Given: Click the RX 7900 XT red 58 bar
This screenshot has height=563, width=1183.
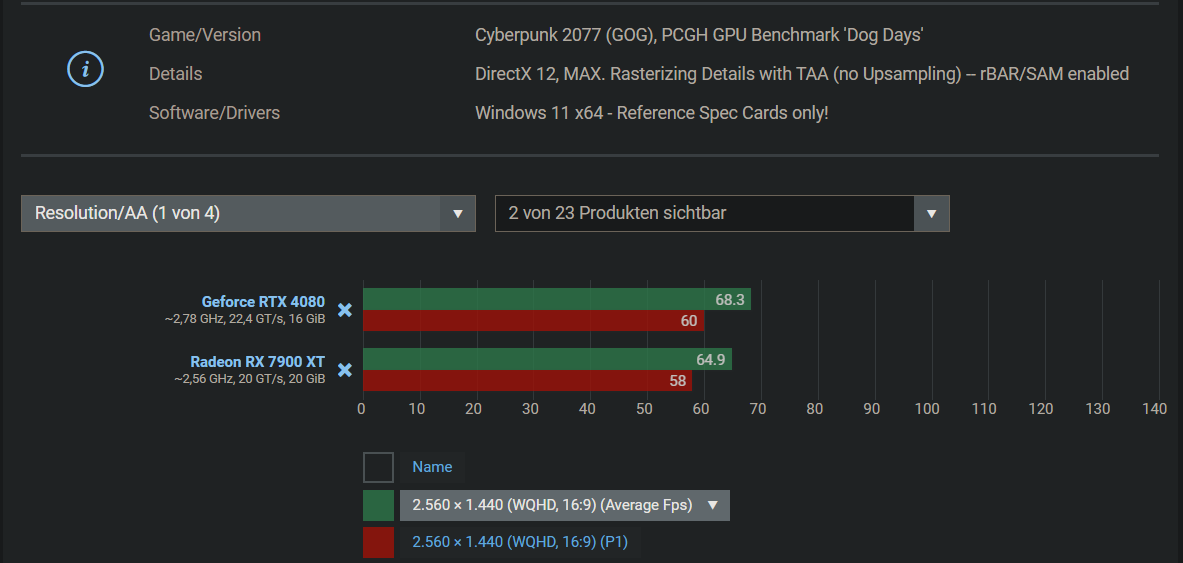Looking at the screenshot, I should pos(527,380).
